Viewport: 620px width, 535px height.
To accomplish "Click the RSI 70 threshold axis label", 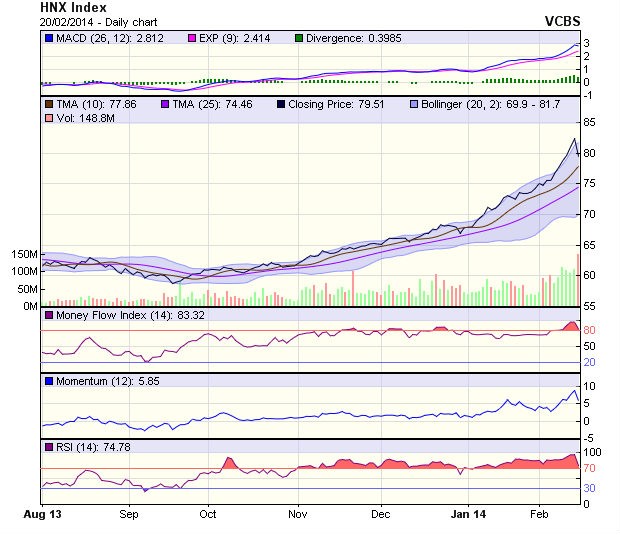I will coord(591,468).
